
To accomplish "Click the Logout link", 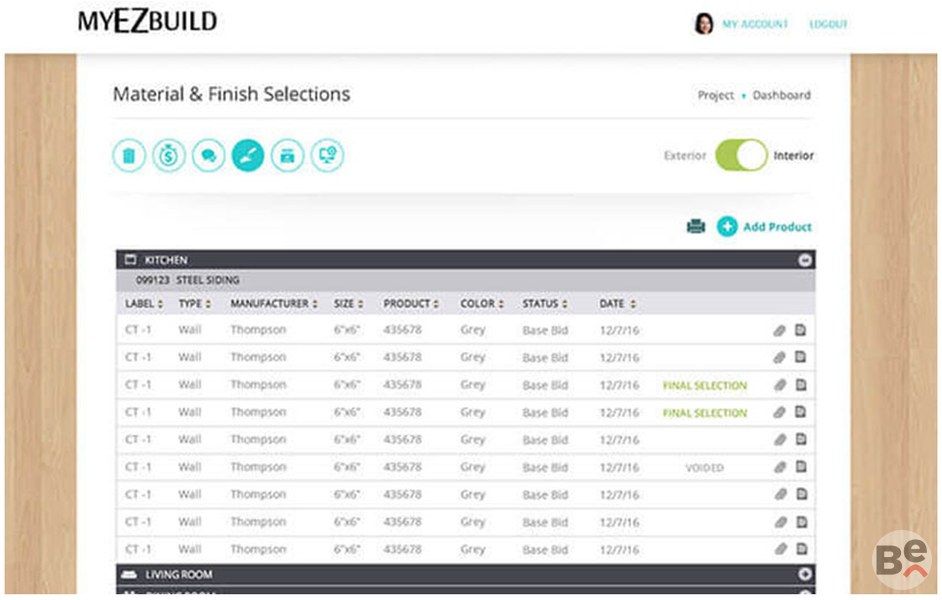I will pos(828,24).
